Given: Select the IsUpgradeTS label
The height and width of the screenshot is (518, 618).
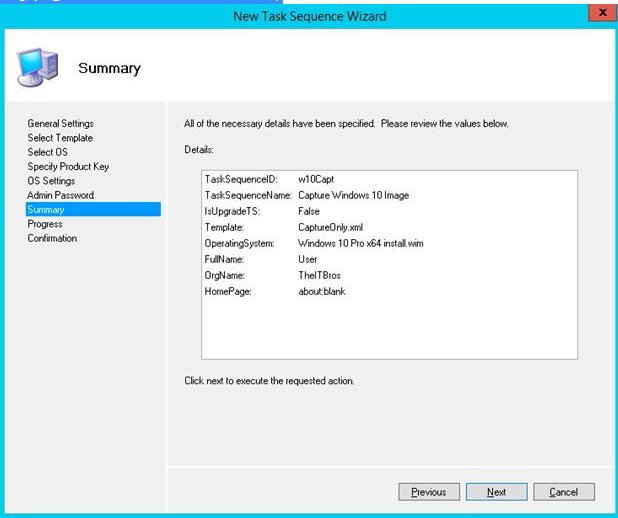Looking at the screenshot, I should pyautogui.click(x=232, y=211).
